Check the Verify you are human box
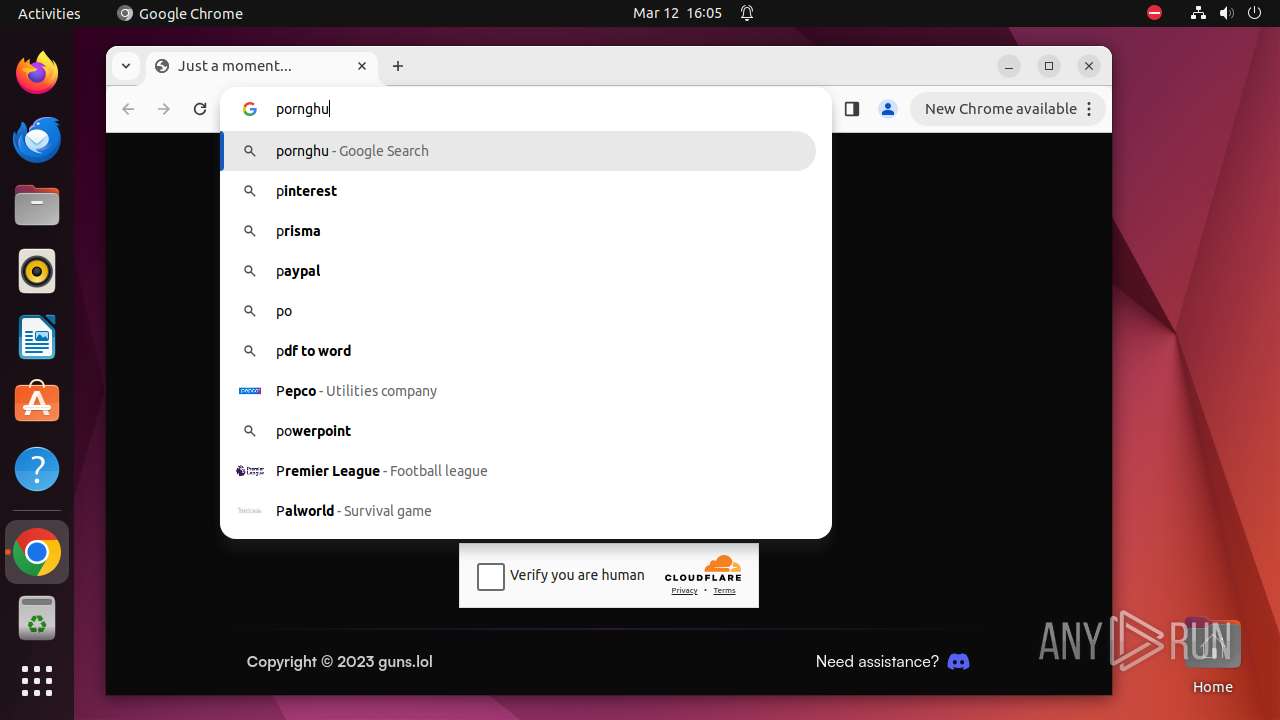Viewport: 1280px width, 720px height. [x=491, y=576]
